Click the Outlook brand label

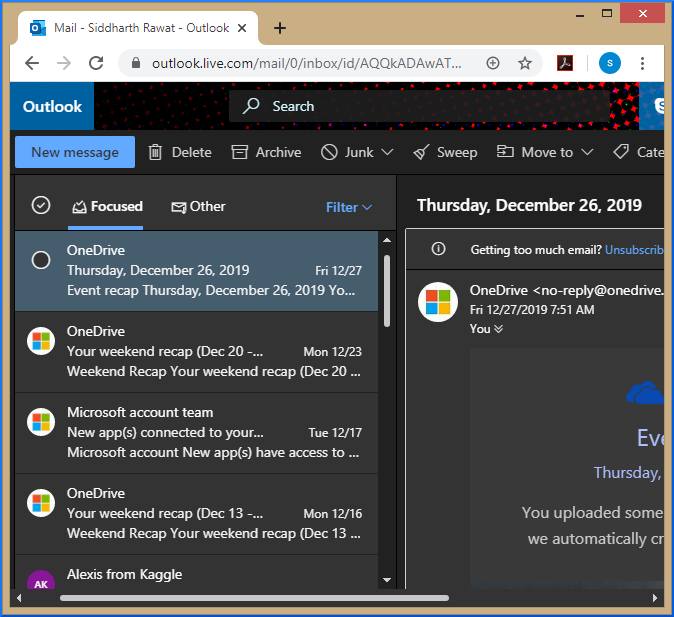[52, 106]
